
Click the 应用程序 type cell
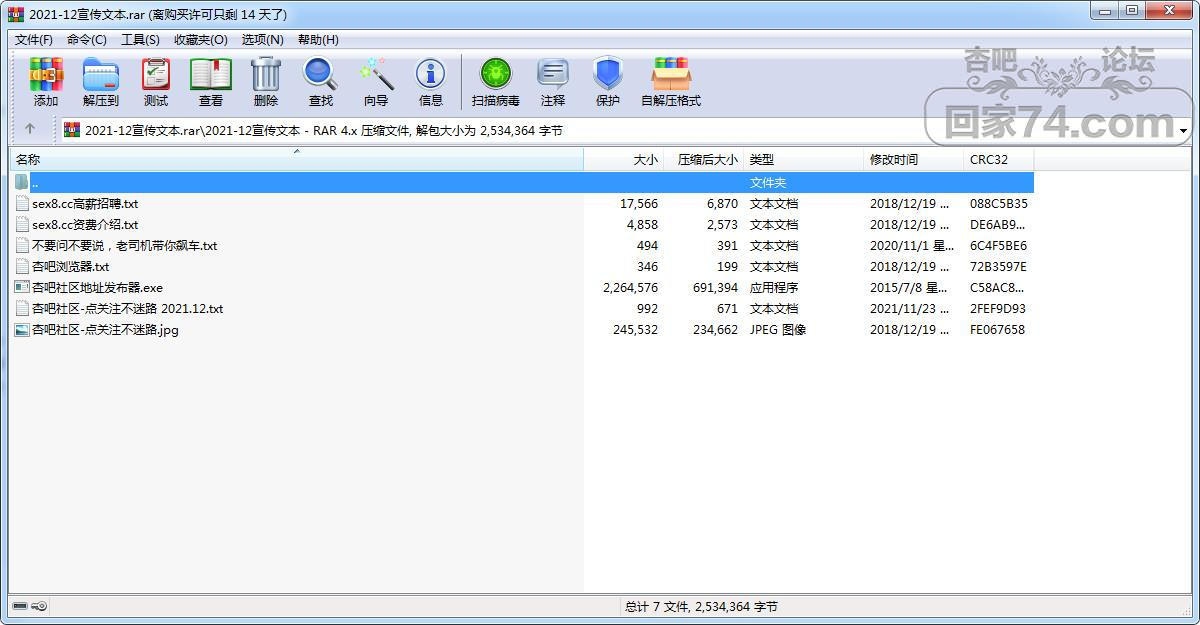click(774, 287)
